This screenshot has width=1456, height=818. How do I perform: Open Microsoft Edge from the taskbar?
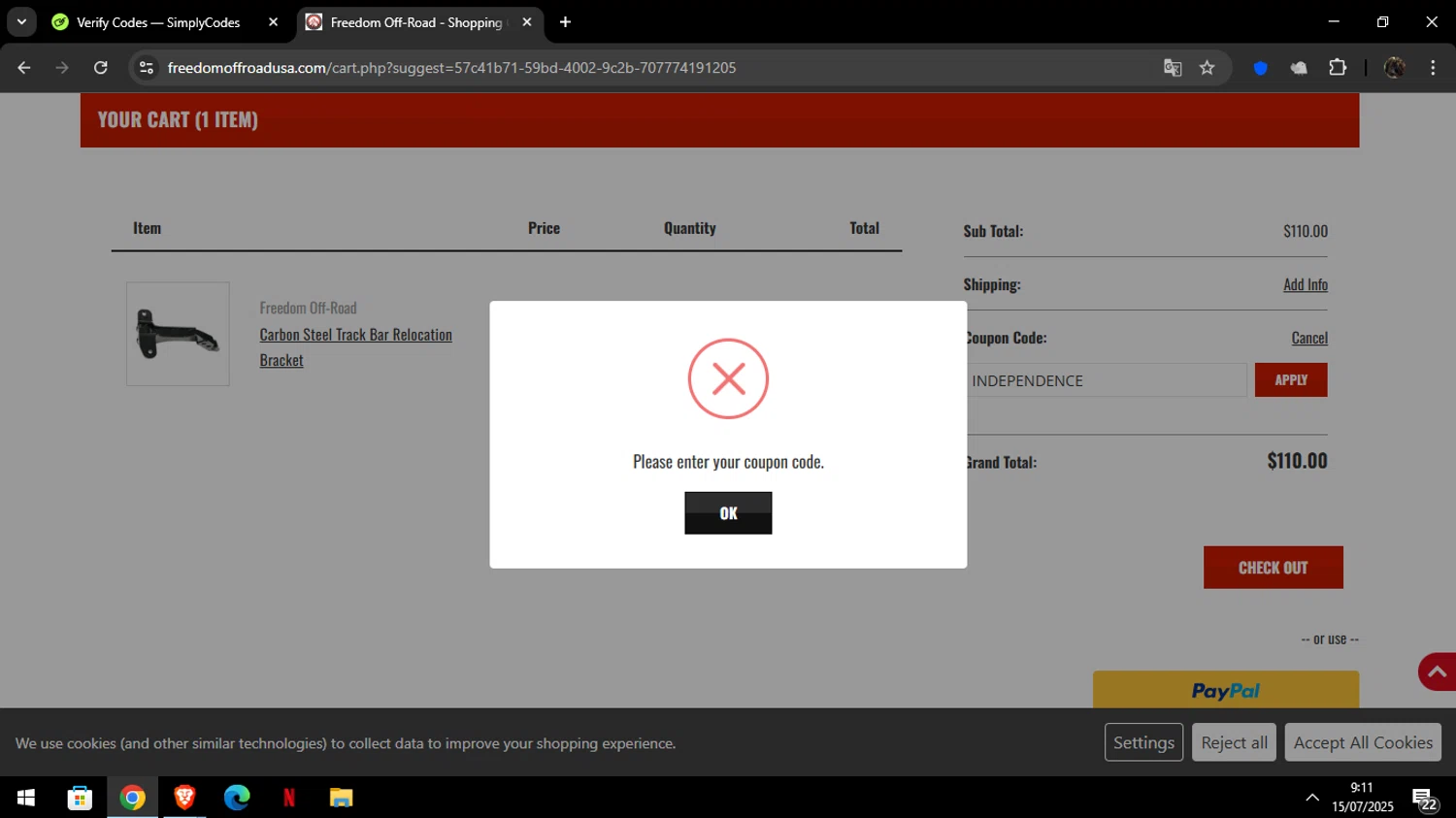[237, 798]
